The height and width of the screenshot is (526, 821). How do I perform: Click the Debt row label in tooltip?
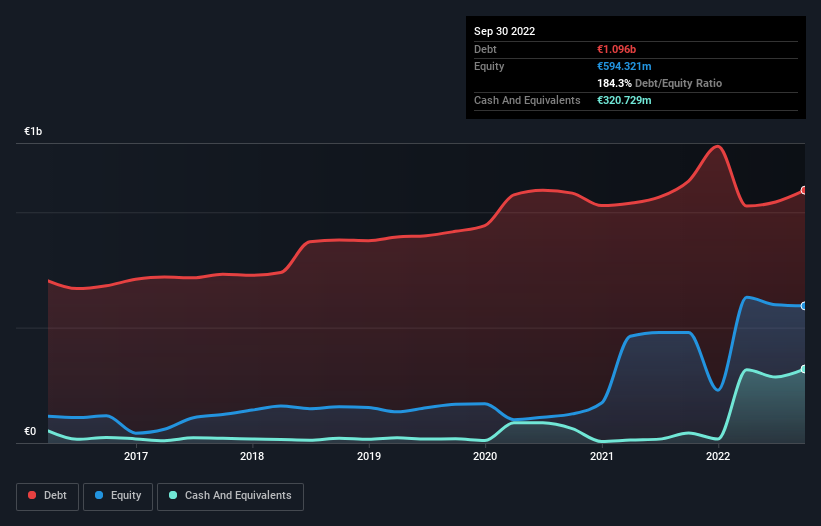coord(485,49)
